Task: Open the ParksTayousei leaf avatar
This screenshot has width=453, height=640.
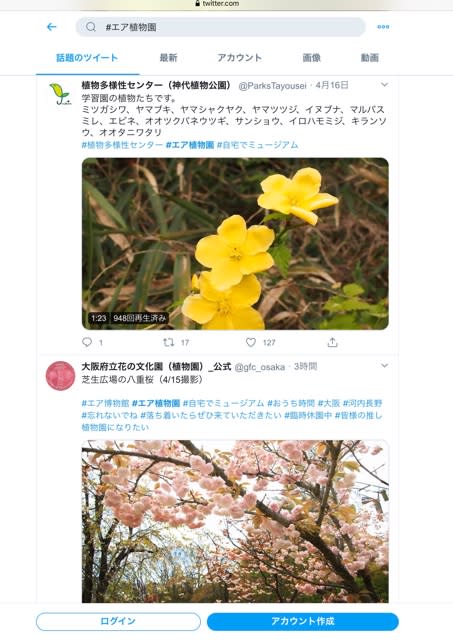Action: [x=60, y=94]
